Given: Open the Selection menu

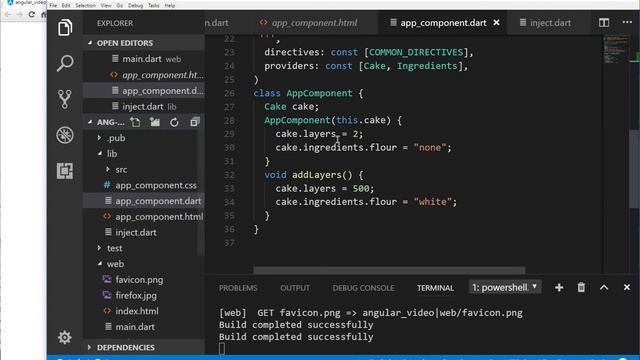Looking at the screenshot, I should coord(85,5).
